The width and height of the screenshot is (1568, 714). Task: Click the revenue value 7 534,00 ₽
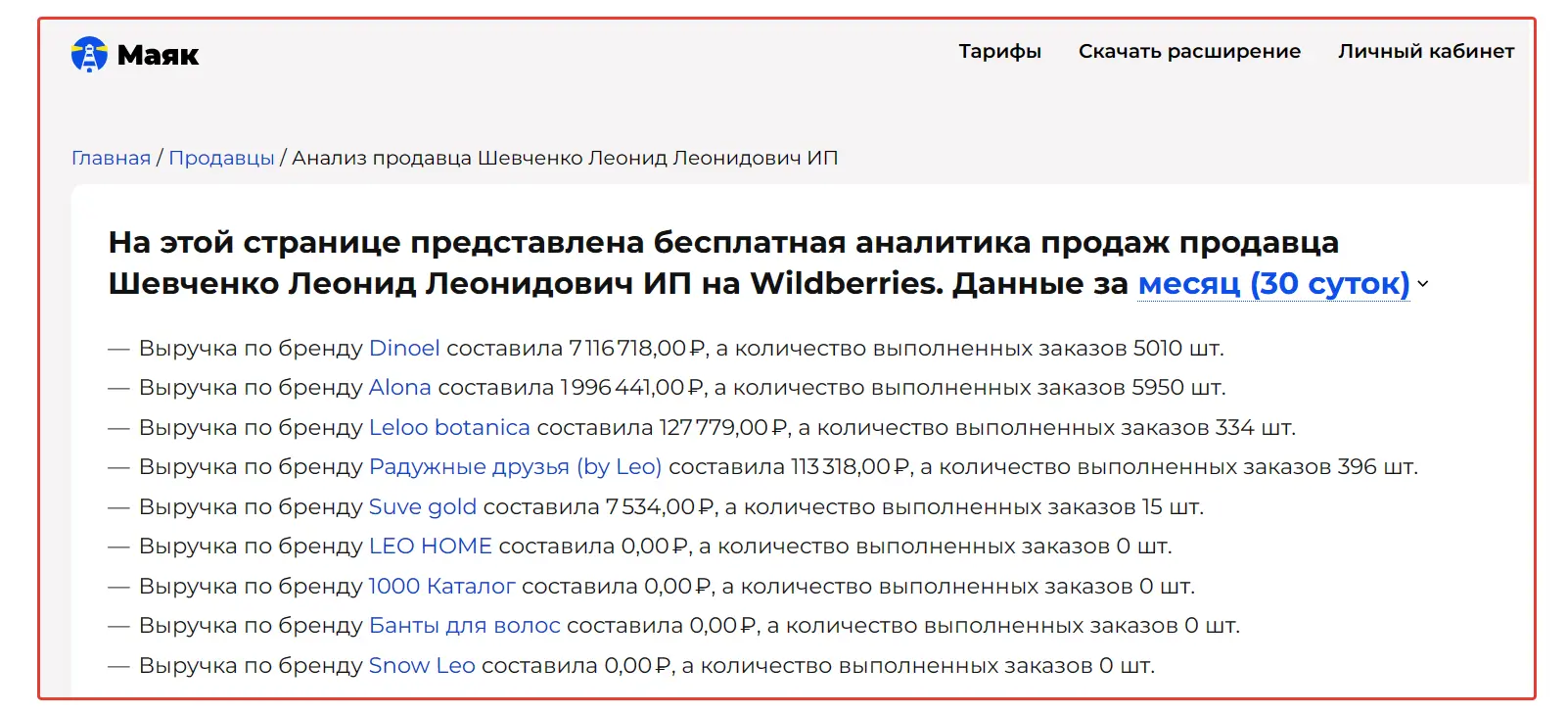(x=660, y=507)
